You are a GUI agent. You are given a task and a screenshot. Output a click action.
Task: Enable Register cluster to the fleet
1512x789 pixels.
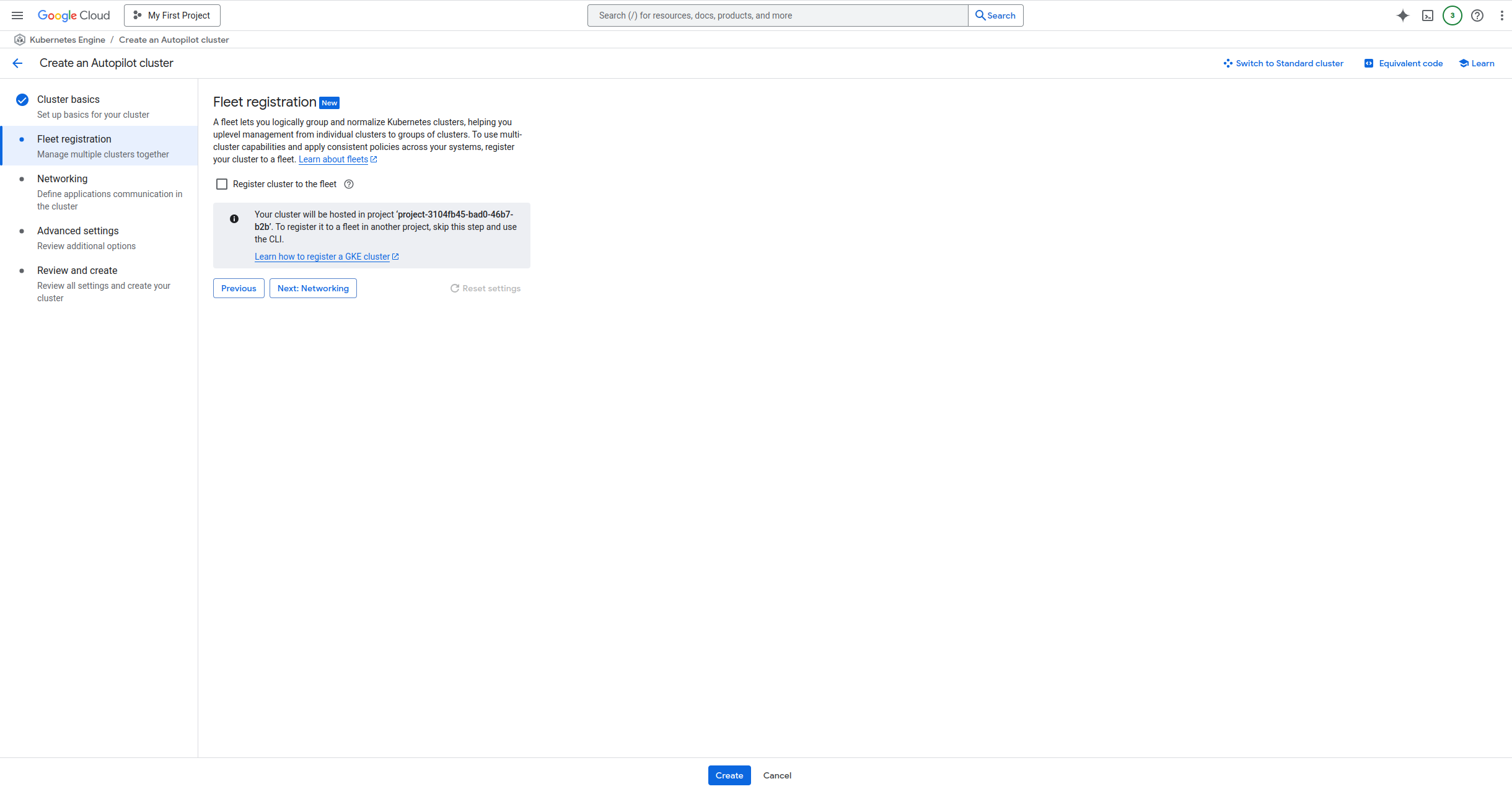[222, 184]
